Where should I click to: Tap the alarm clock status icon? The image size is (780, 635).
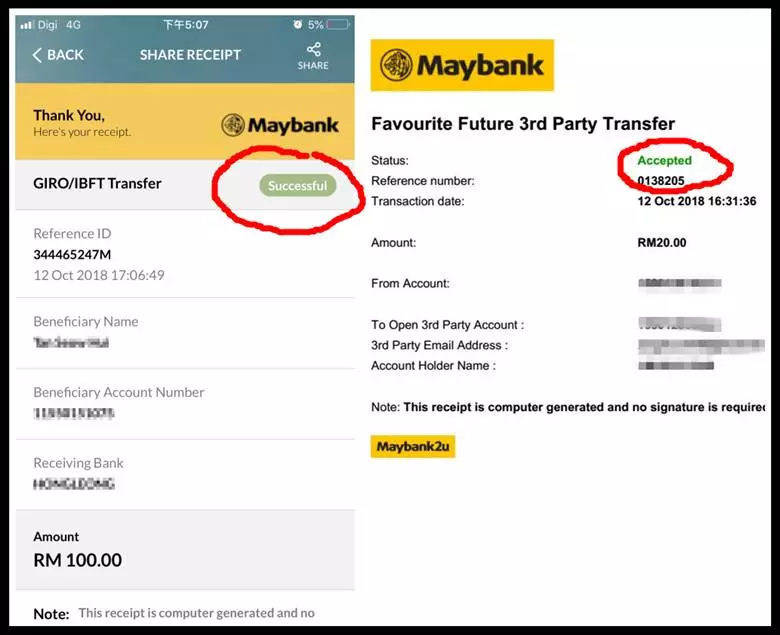(297, 24)
